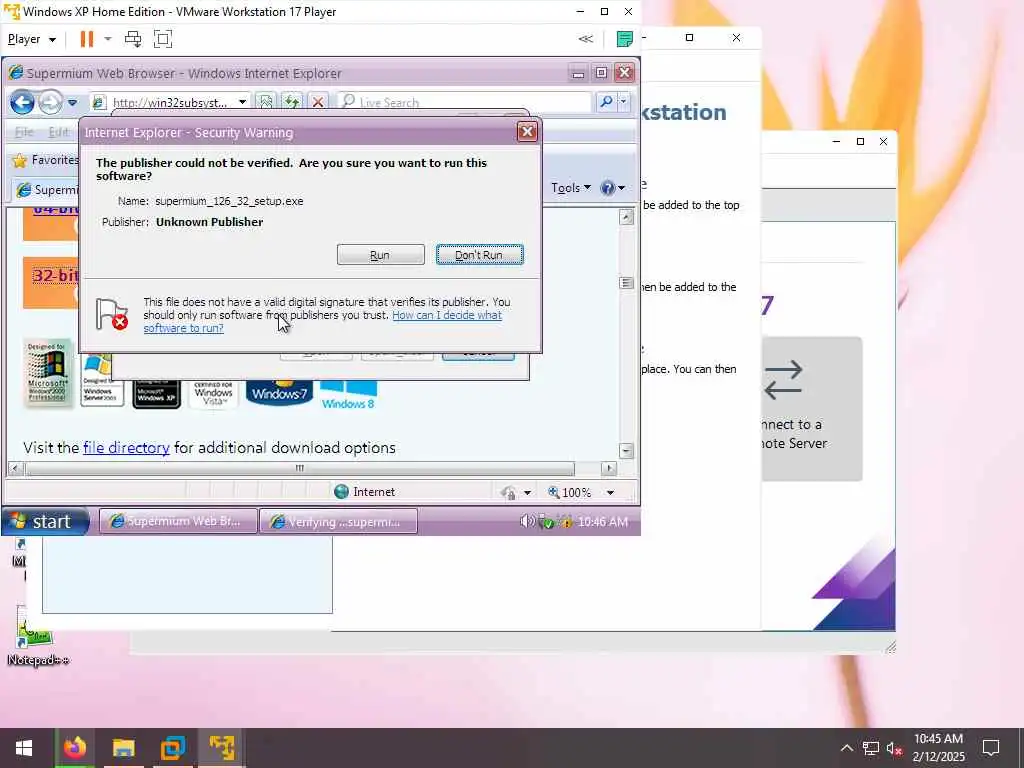Open the Notepad++ desktop shortcut

point(36,635)
